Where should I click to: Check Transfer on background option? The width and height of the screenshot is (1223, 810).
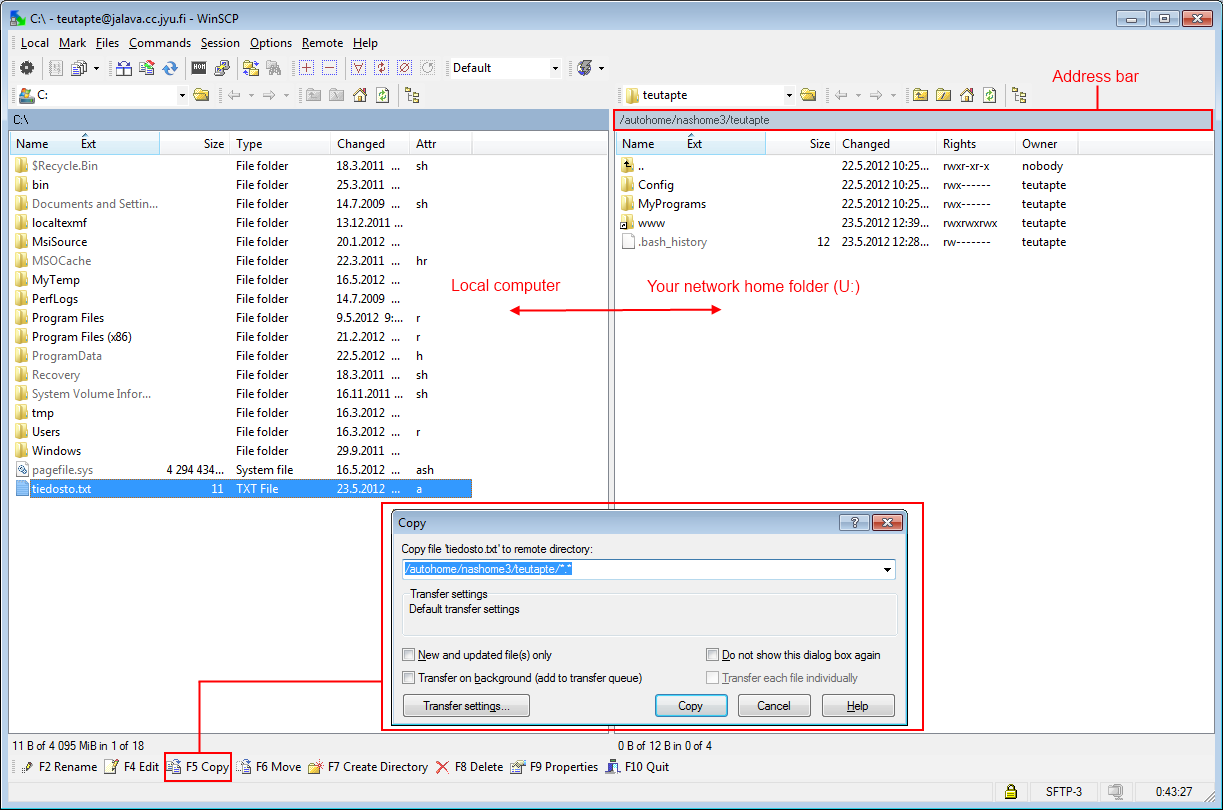click(x=408, y=678)
